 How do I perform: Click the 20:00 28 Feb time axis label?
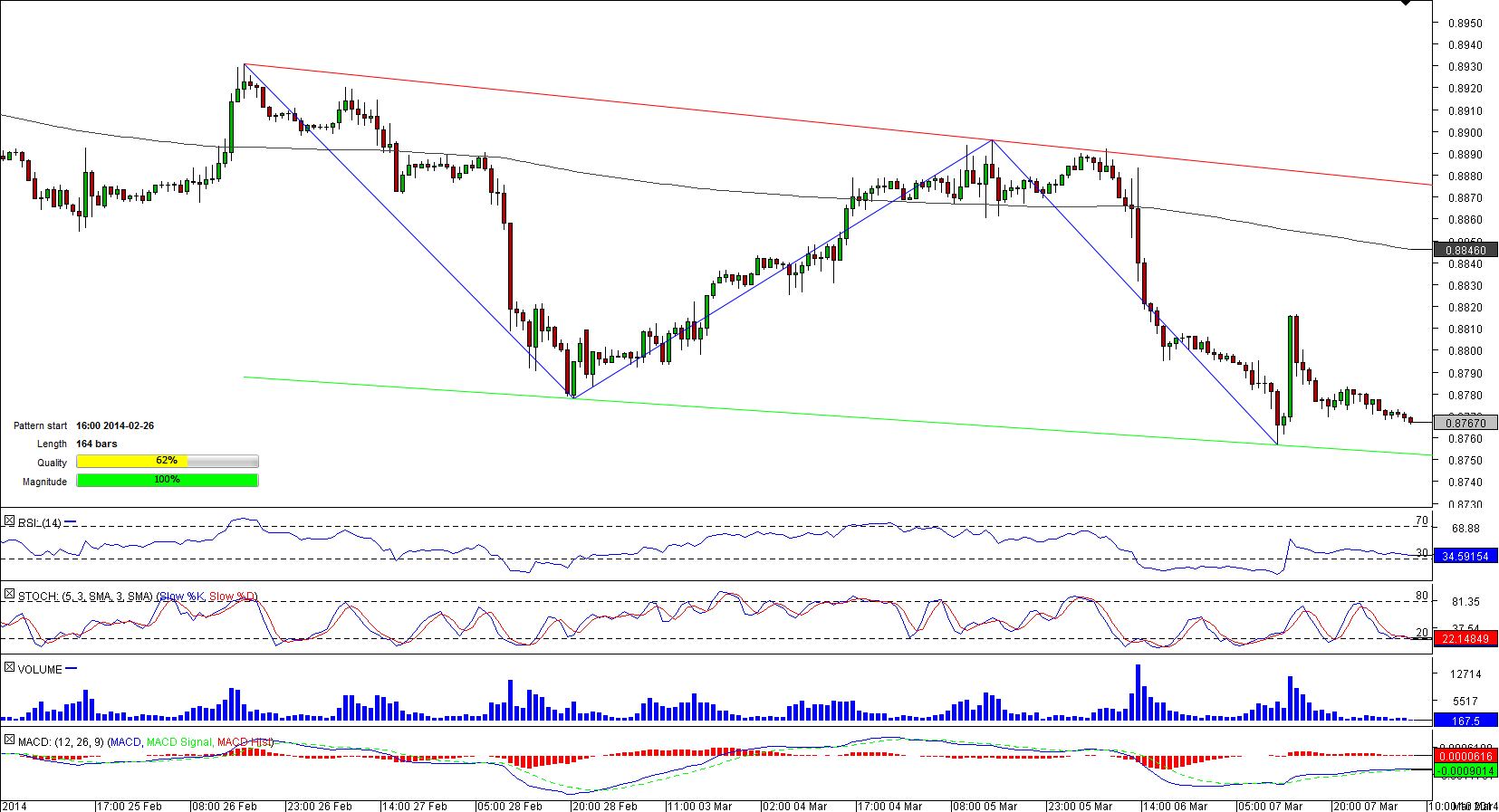click(604, 806)
